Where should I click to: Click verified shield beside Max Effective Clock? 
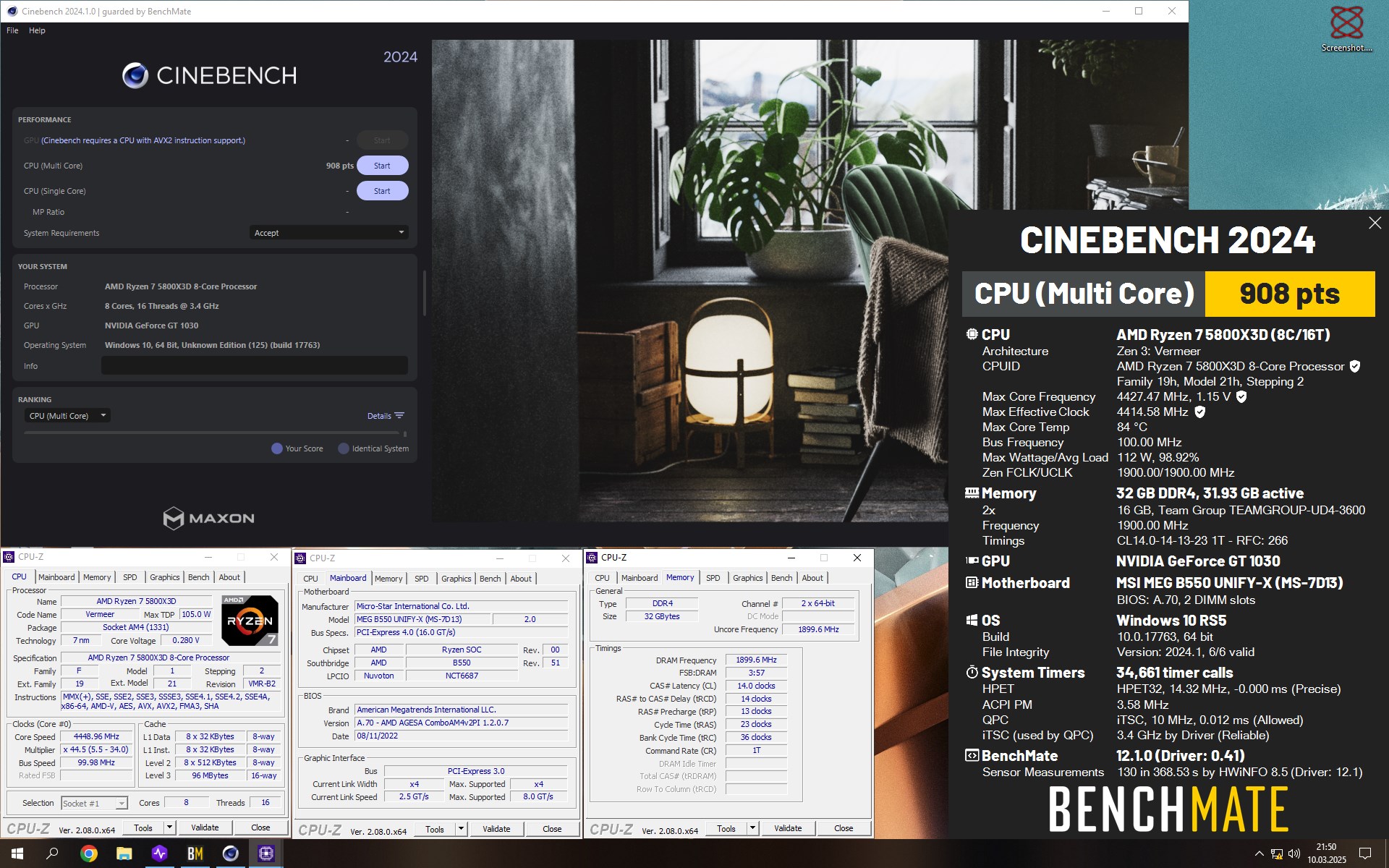pos(1199,412)
